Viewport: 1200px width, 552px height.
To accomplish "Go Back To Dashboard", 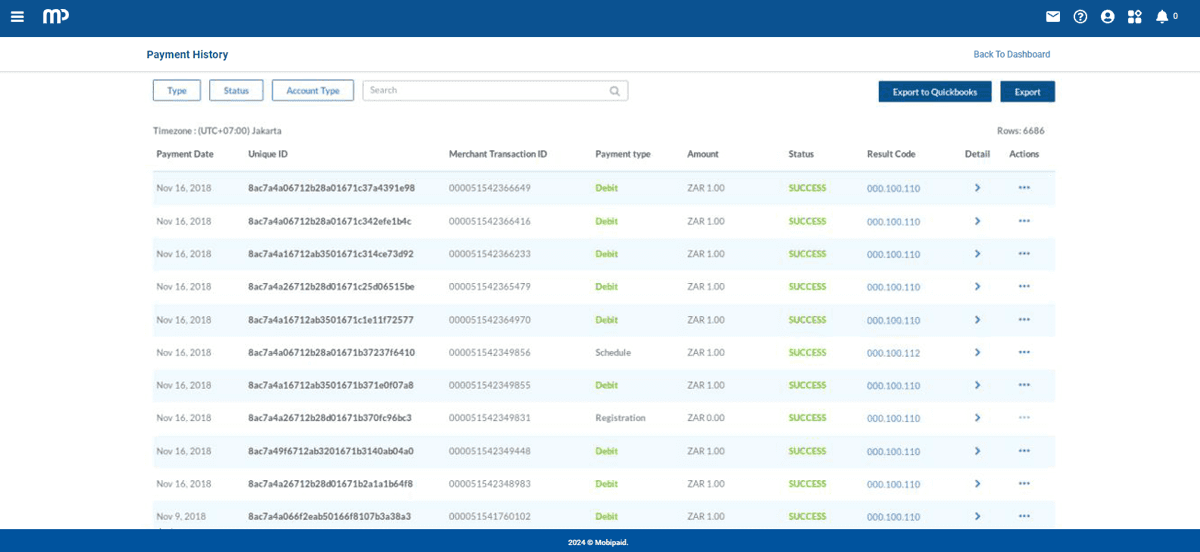I will point(1011,55).
